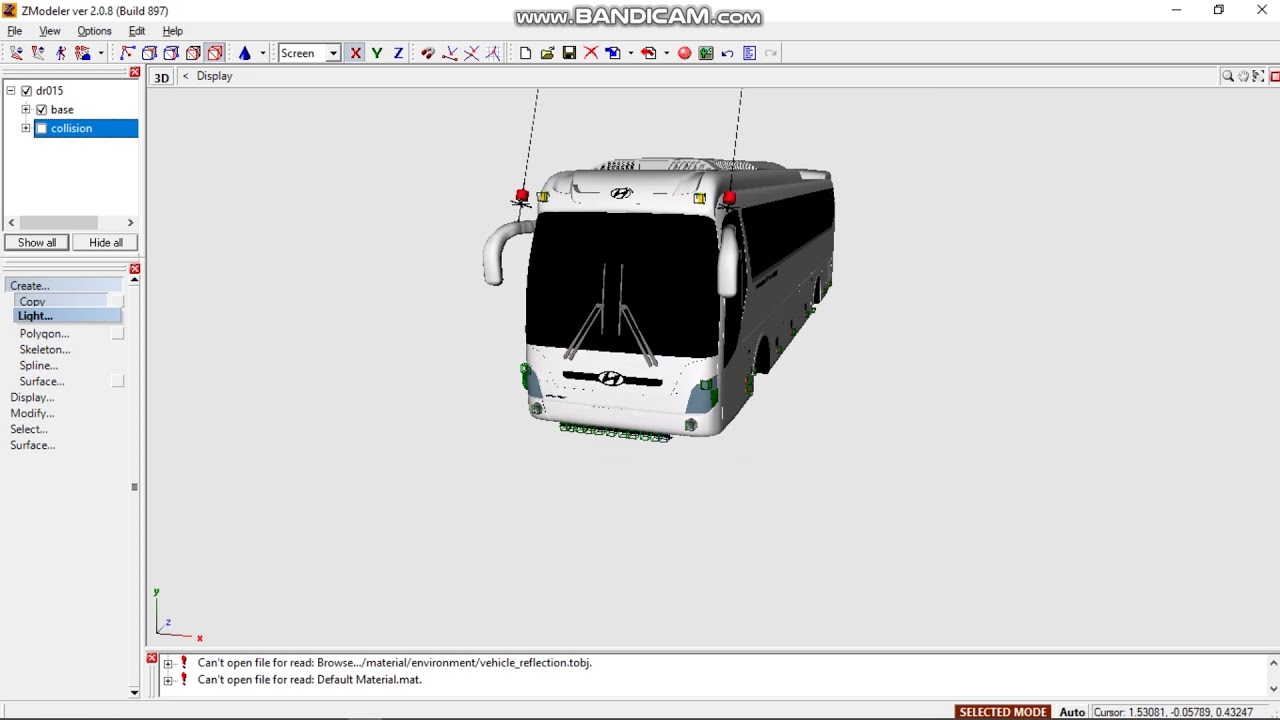Open the blue document properties icon
The height and width of the screenshot is (720, 1280).
[x=749, y=53]
